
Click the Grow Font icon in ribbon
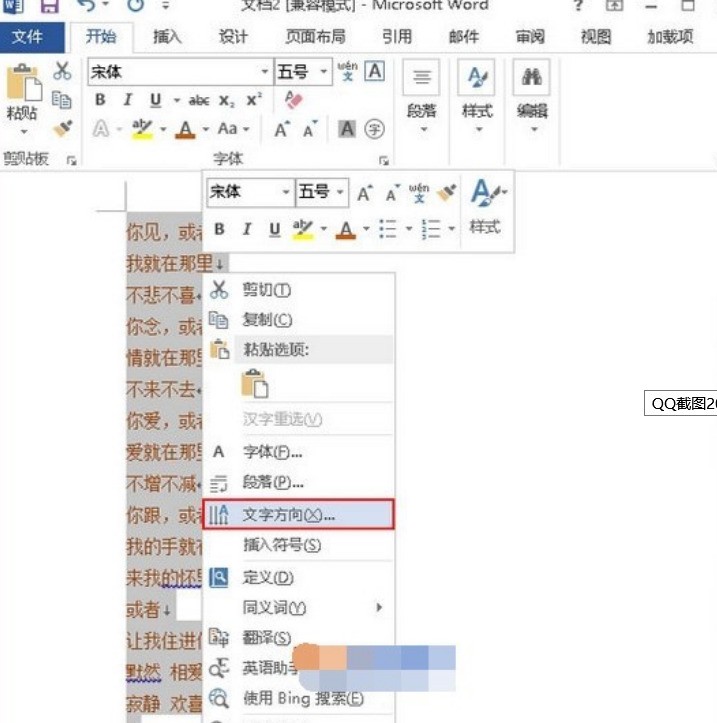[x=281, y=129]
